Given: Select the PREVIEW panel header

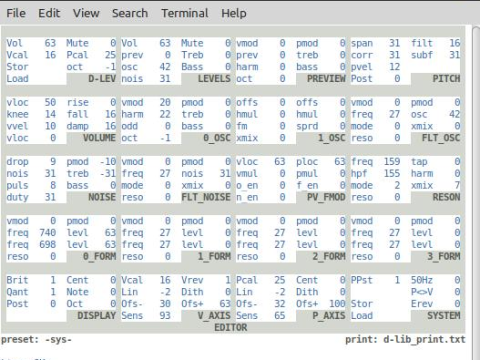Looking at the screenshot, I should 326,79.
